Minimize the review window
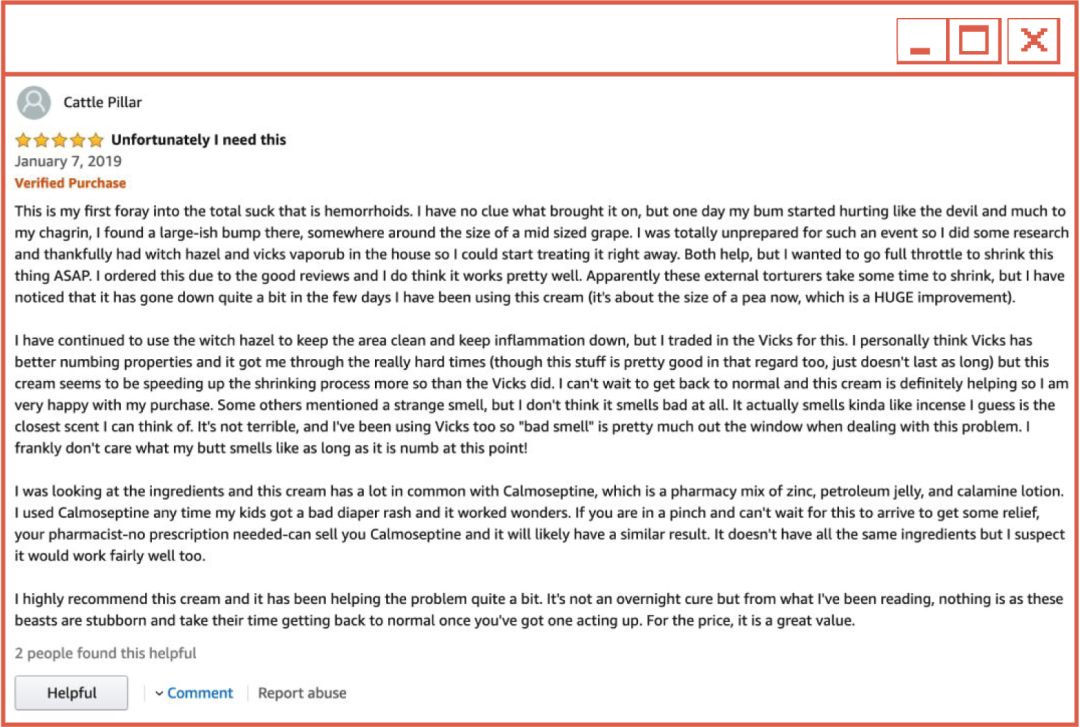This screenshot has height=727, width=1080. click(x=921, y=42)
